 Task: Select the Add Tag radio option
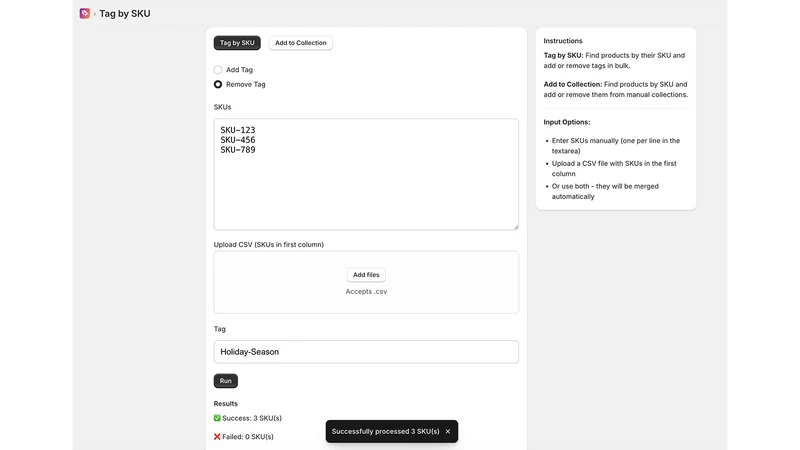[218, 69]
